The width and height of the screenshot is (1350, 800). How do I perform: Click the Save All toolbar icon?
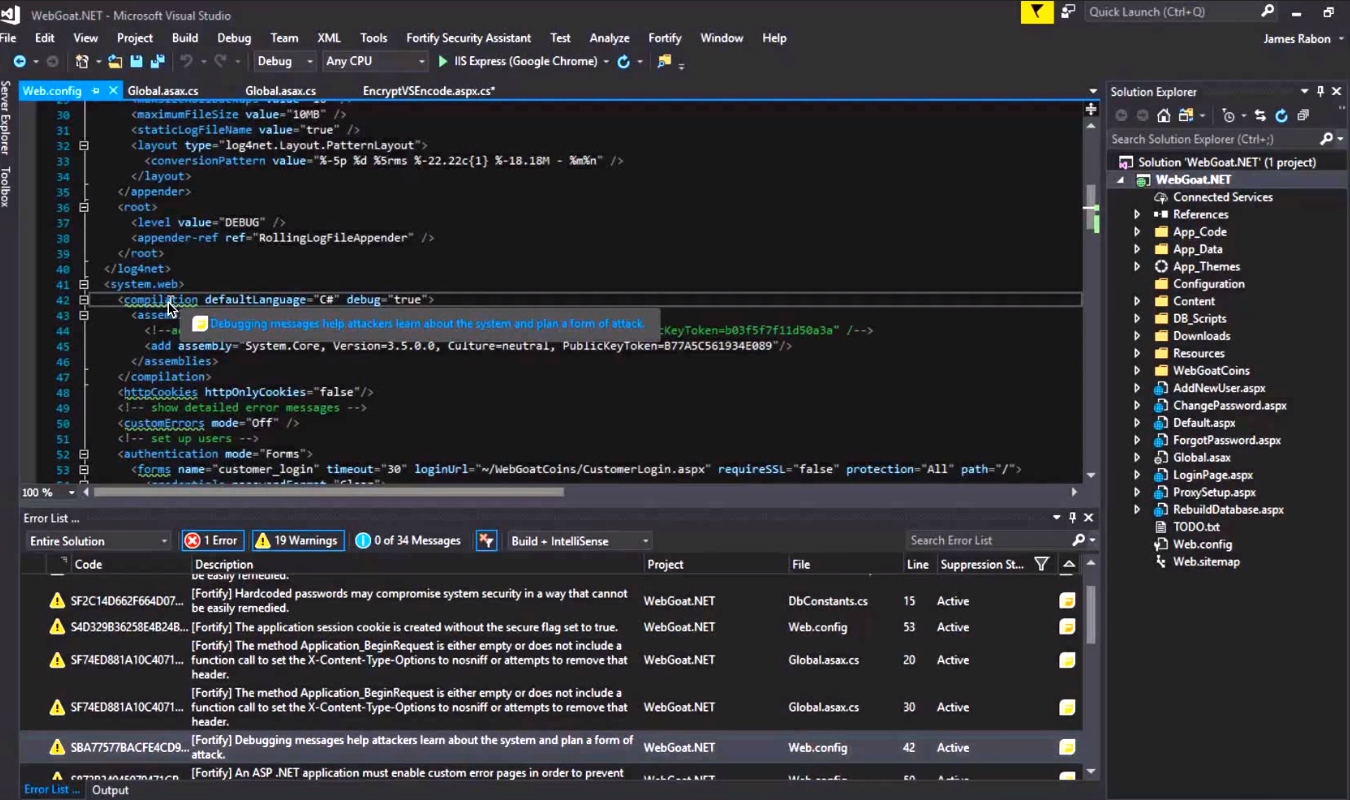[157, 62]
